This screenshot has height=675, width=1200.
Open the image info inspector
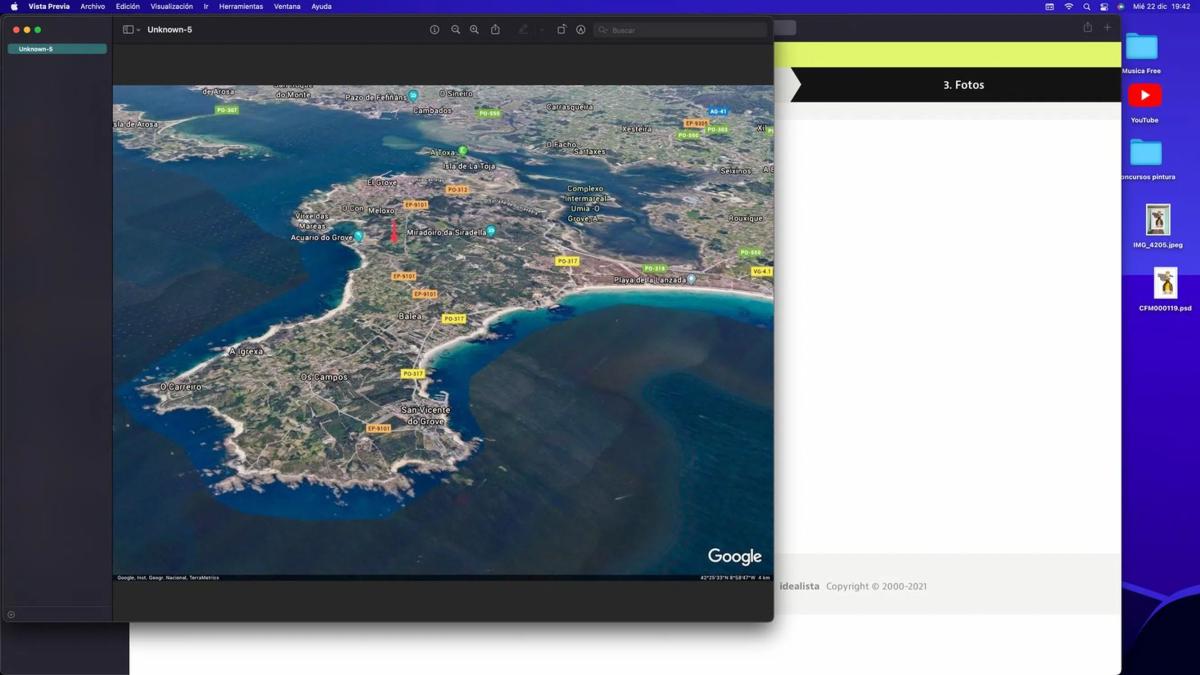coord(434,30)
